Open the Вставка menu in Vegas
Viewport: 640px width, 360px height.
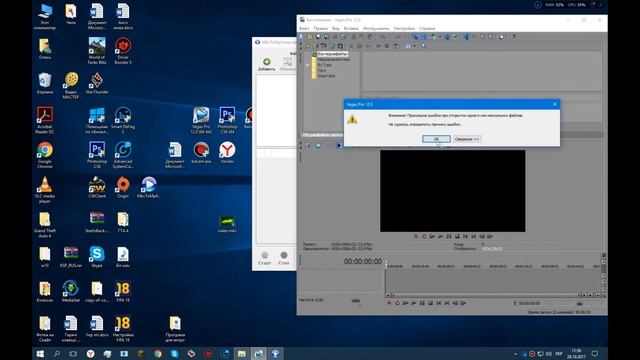point(351,28)
